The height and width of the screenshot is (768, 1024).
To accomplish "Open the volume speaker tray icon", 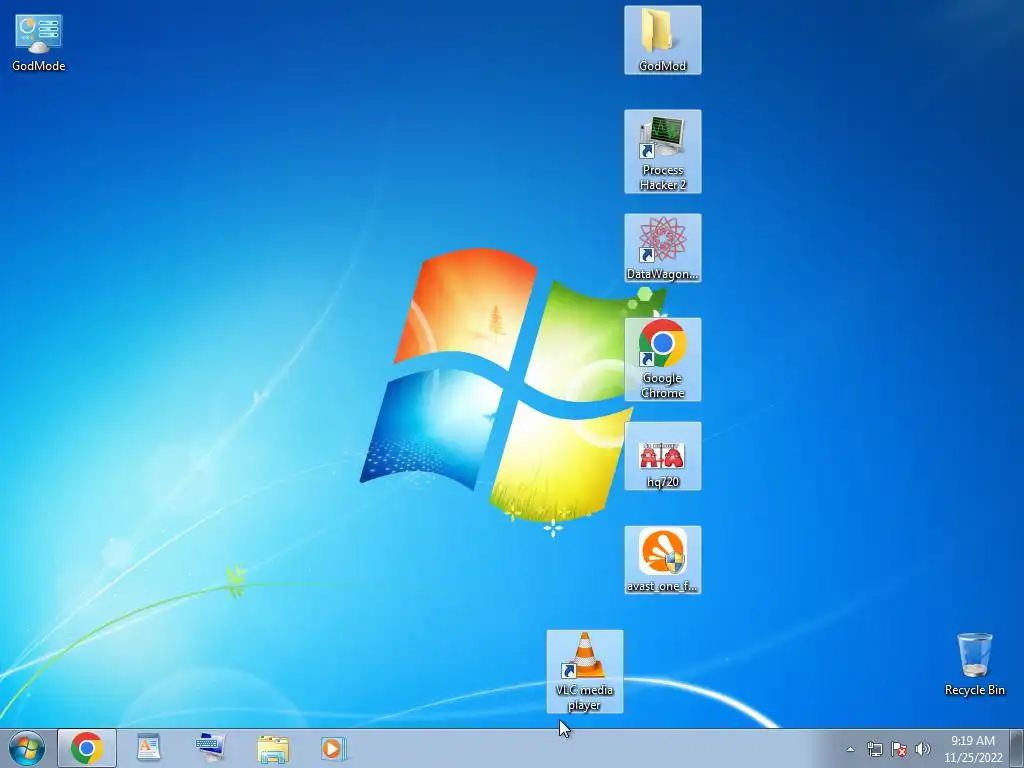I will click(922, 749).
